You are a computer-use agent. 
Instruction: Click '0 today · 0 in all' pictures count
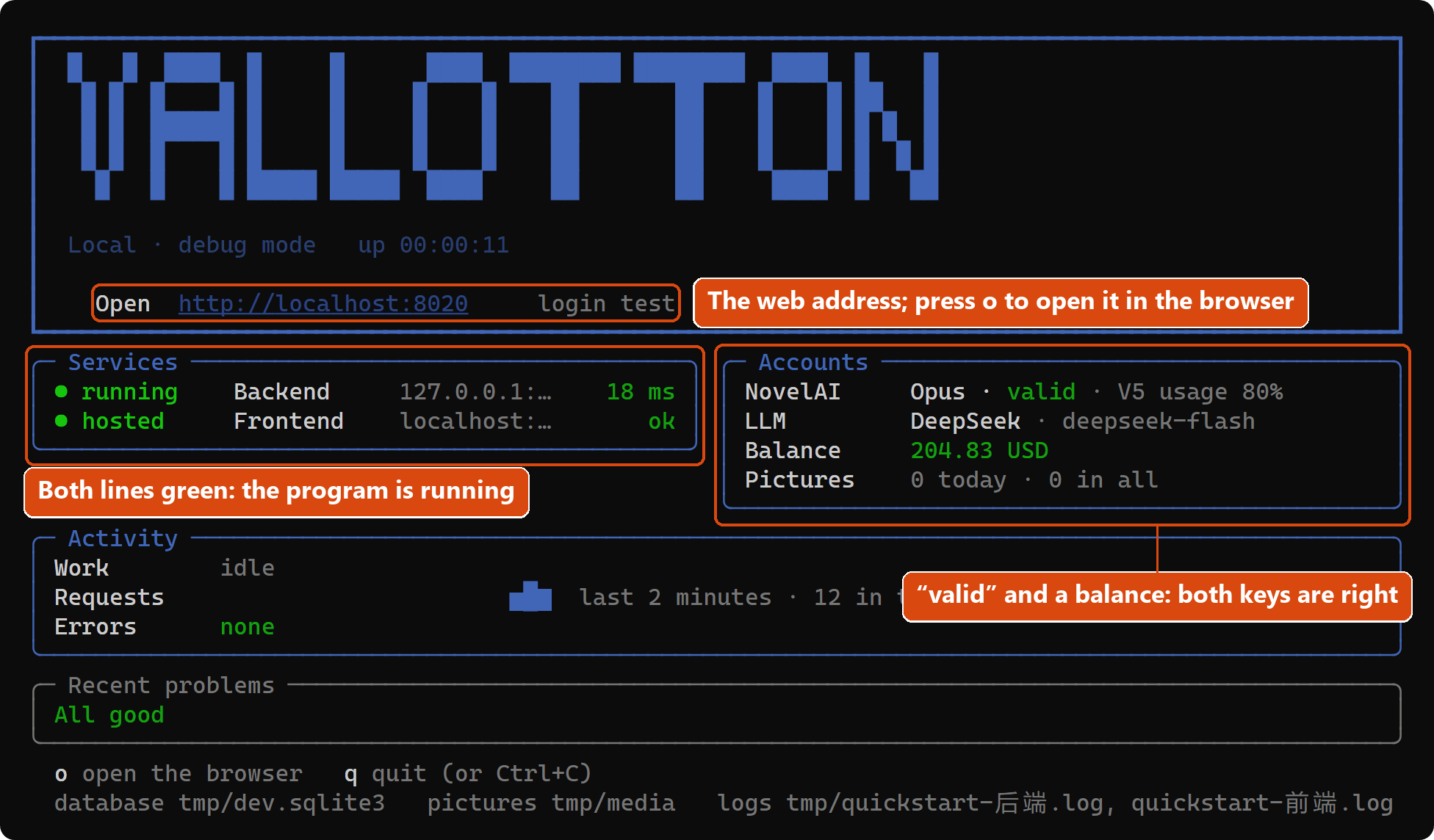(1034, 480)
